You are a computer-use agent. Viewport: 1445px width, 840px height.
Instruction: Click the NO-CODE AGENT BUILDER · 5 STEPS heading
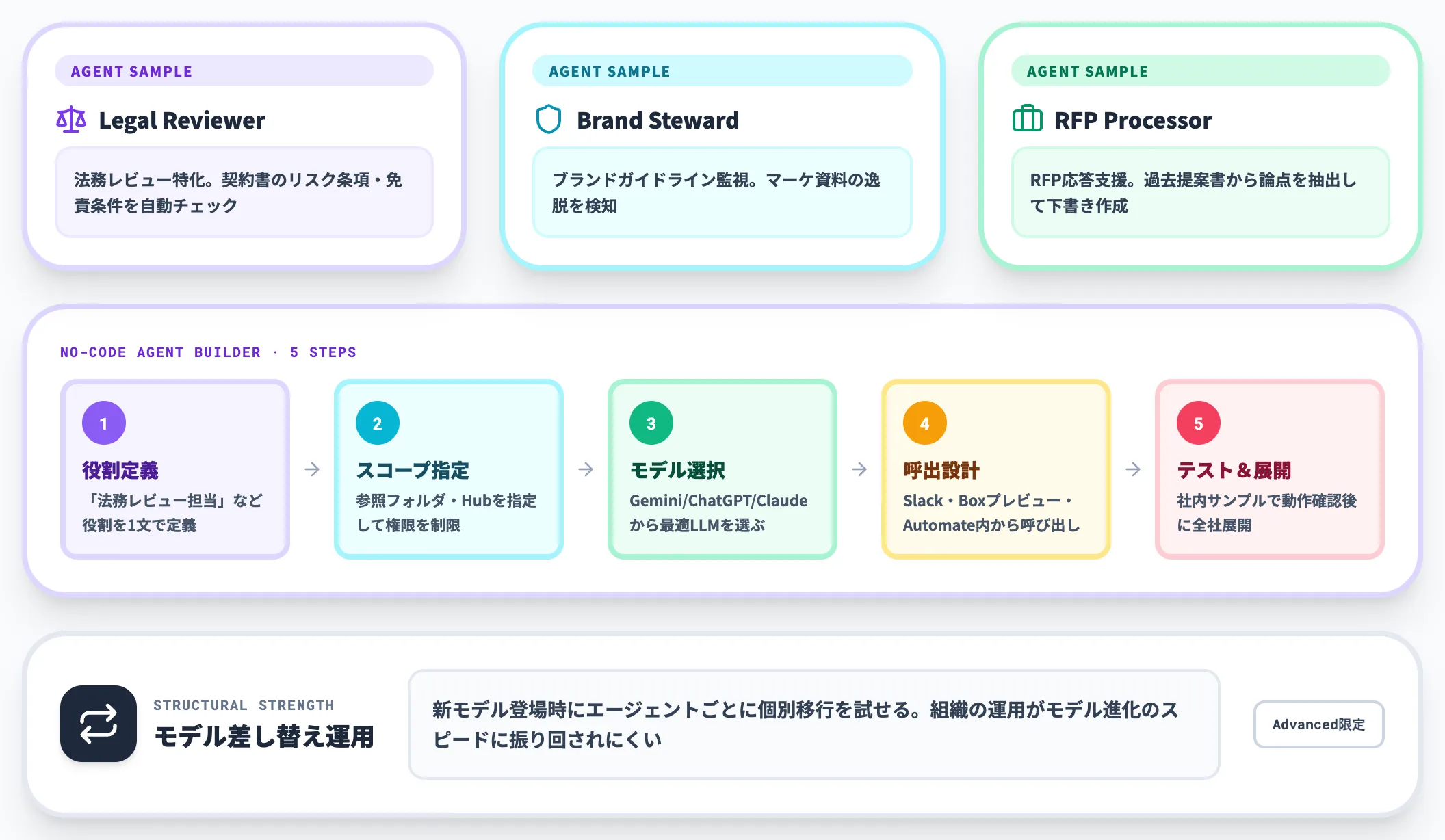208,352
